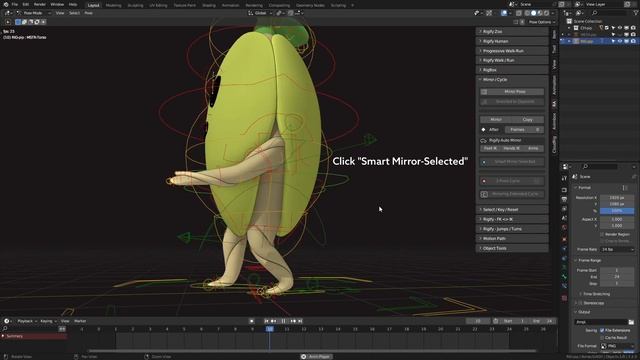The width and height of the screenshot is (640, 360).
Task: Open the viewport Select menu
Action: 74,13
